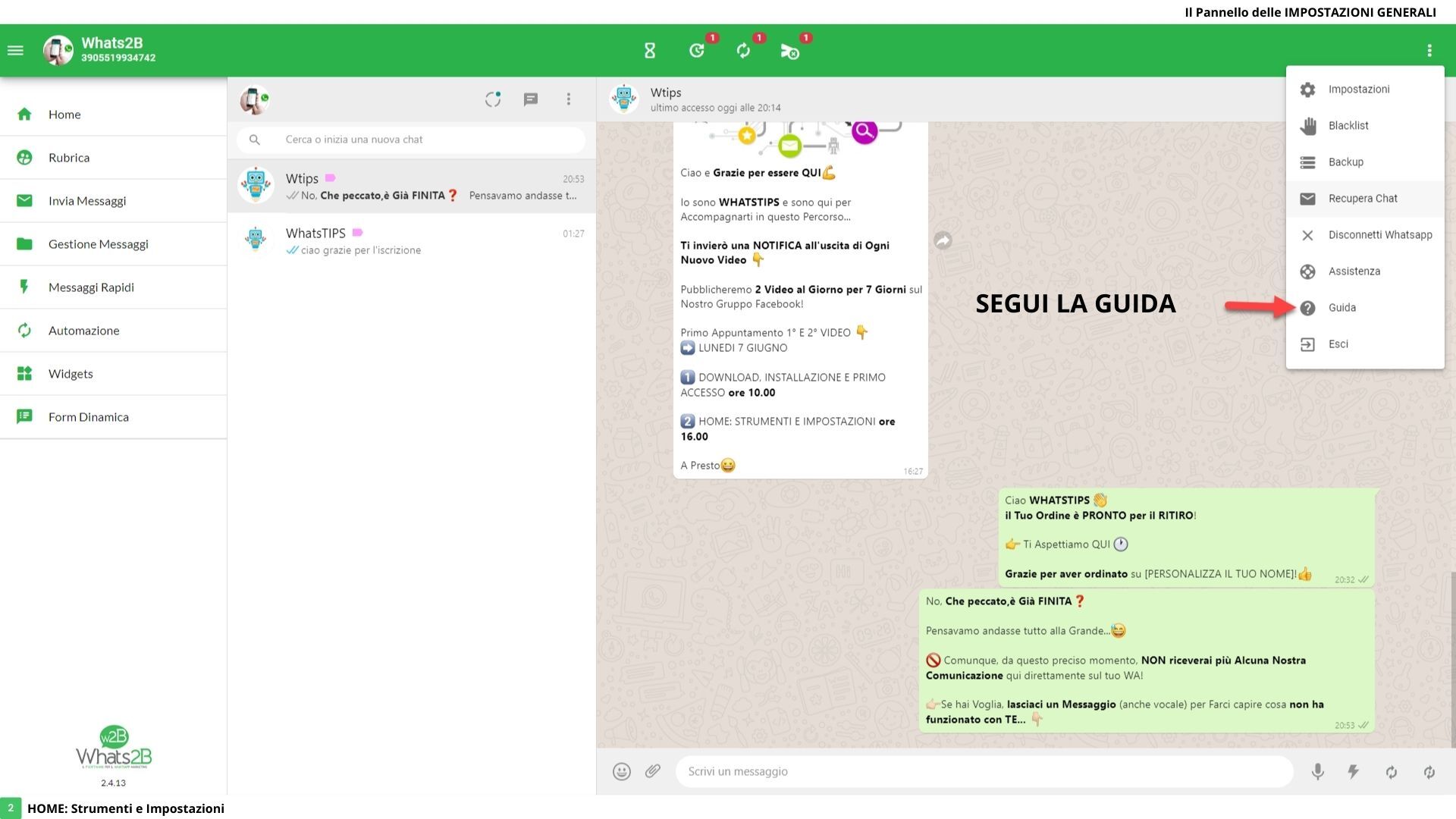Open Blacklist from the menu
Viewport: 1456px width, 819px height.
[x=1365, y=126]
